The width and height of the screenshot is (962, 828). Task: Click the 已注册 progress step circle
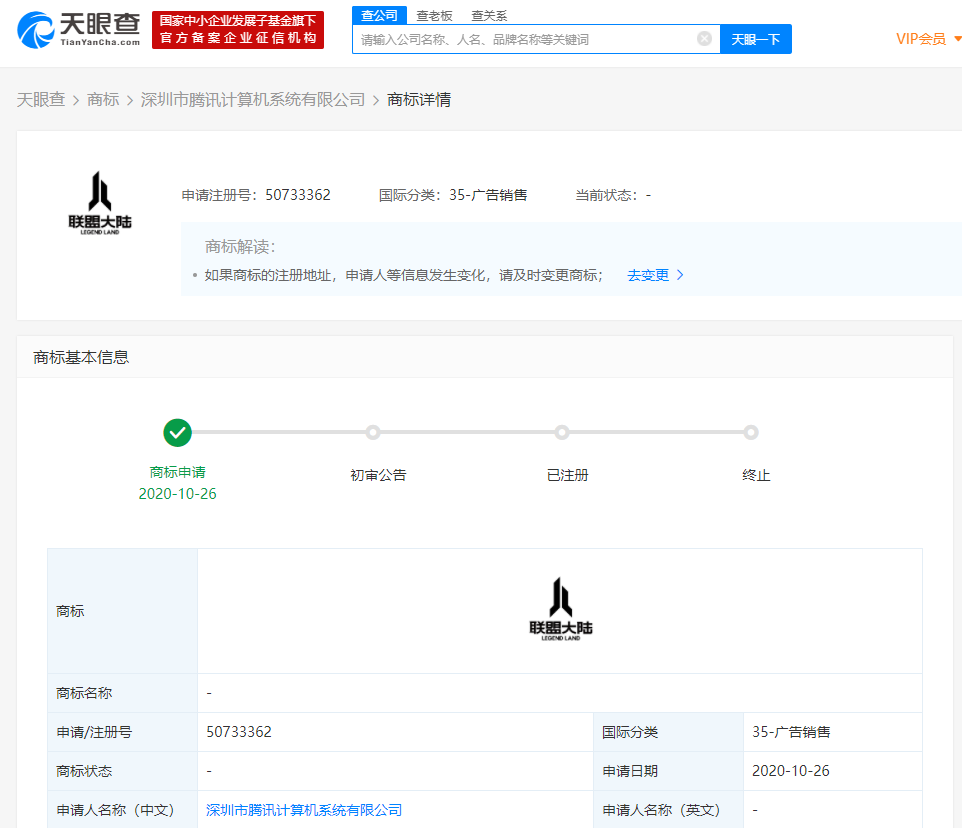click(x=562, y=432)
